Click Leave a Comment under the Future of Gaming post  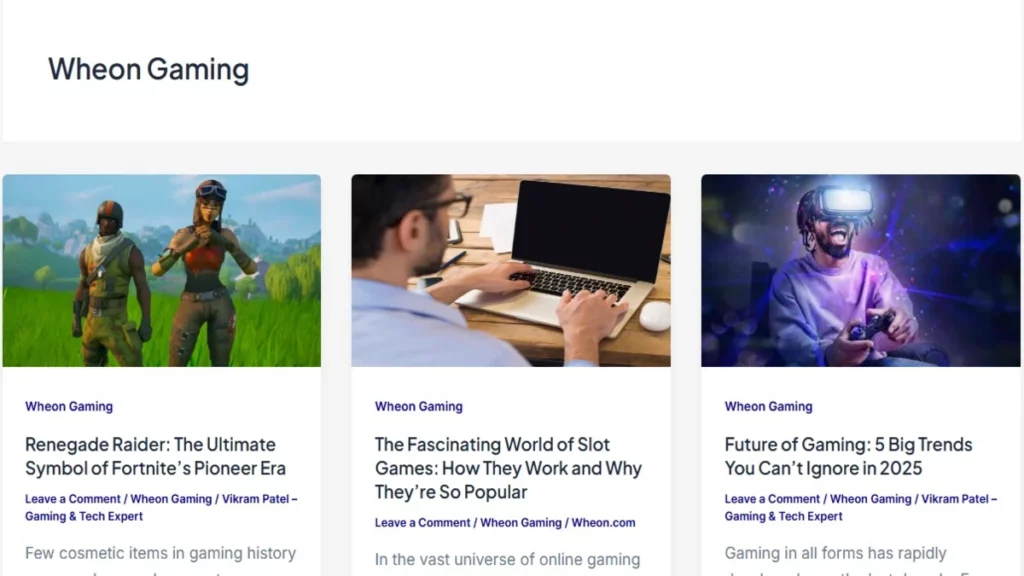771,498
